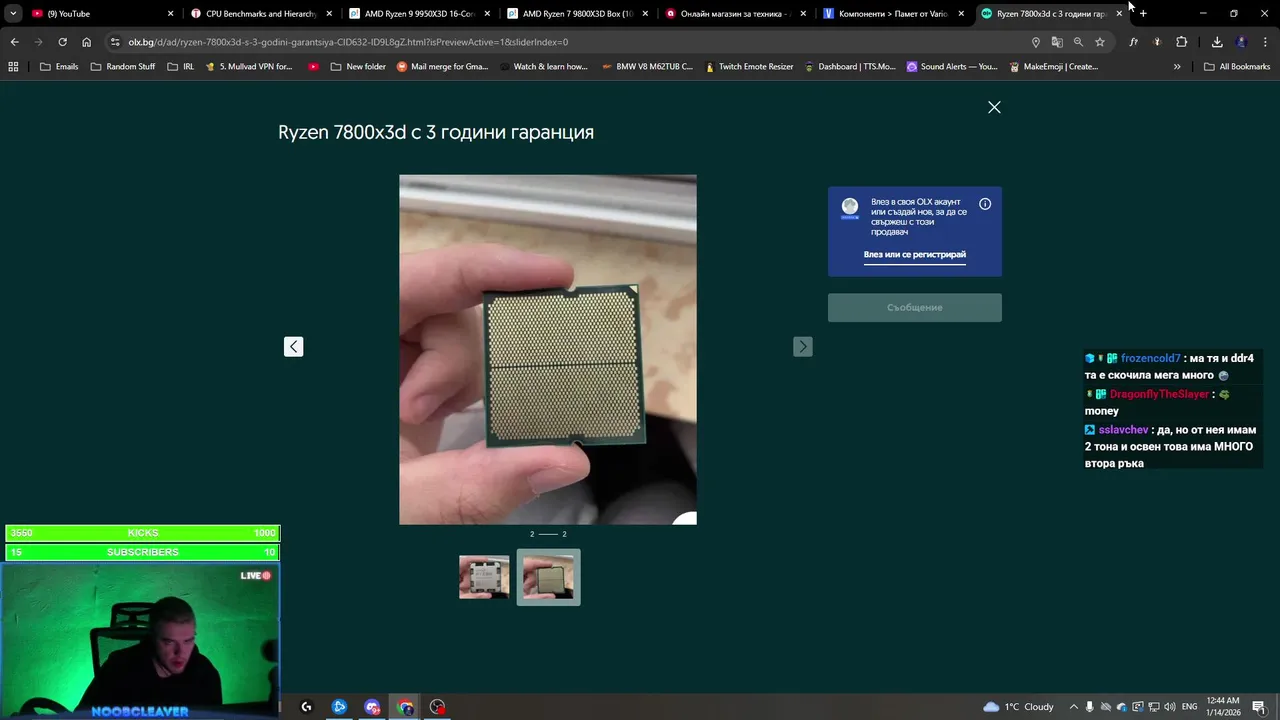Open the volume speaker tray icon

(1169, 707)
